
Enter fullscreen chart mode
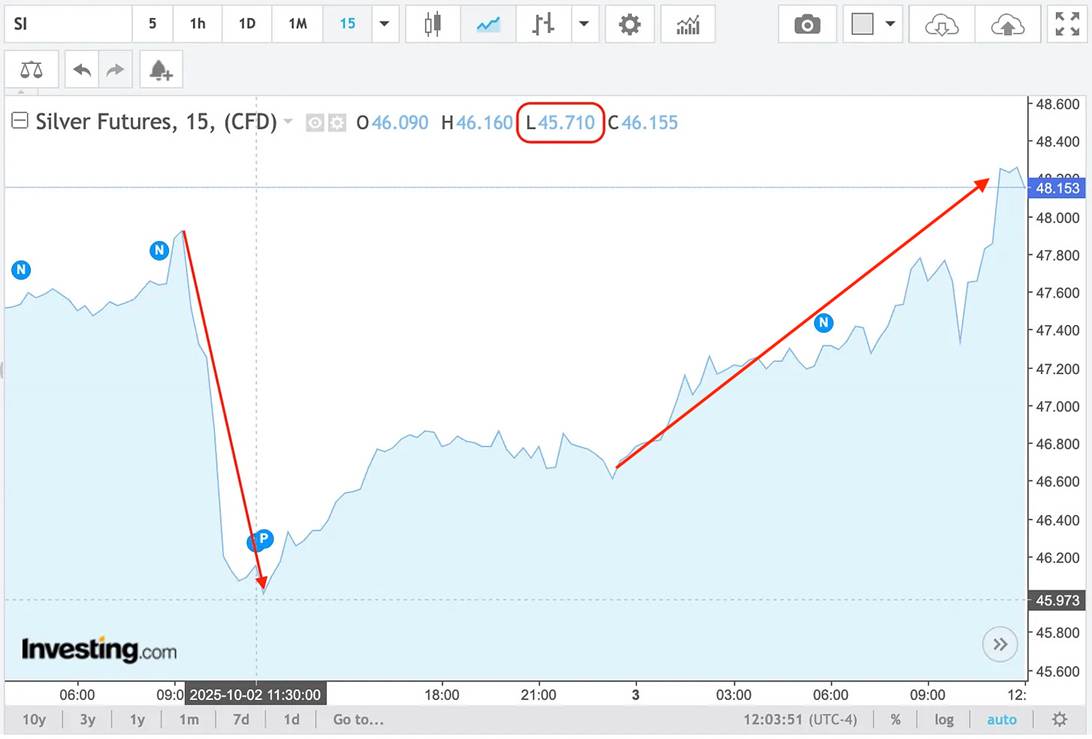pos(1067,24)
